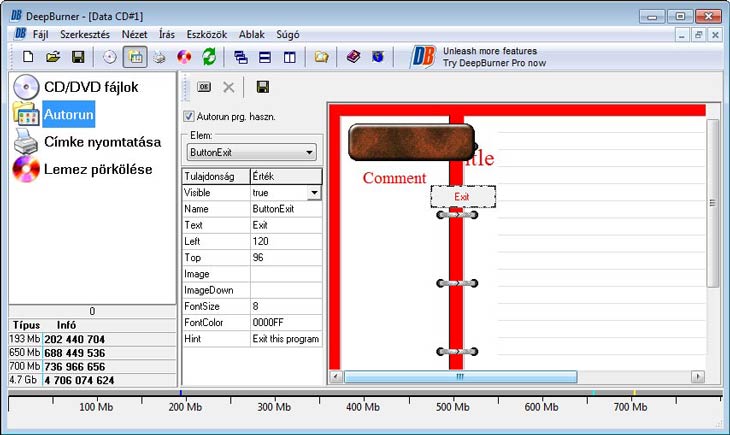Image resolution: width=730 pixels, height=435 pixels.
Task: Click the label printer toolbar icon
Action: (x=160, y=57)
